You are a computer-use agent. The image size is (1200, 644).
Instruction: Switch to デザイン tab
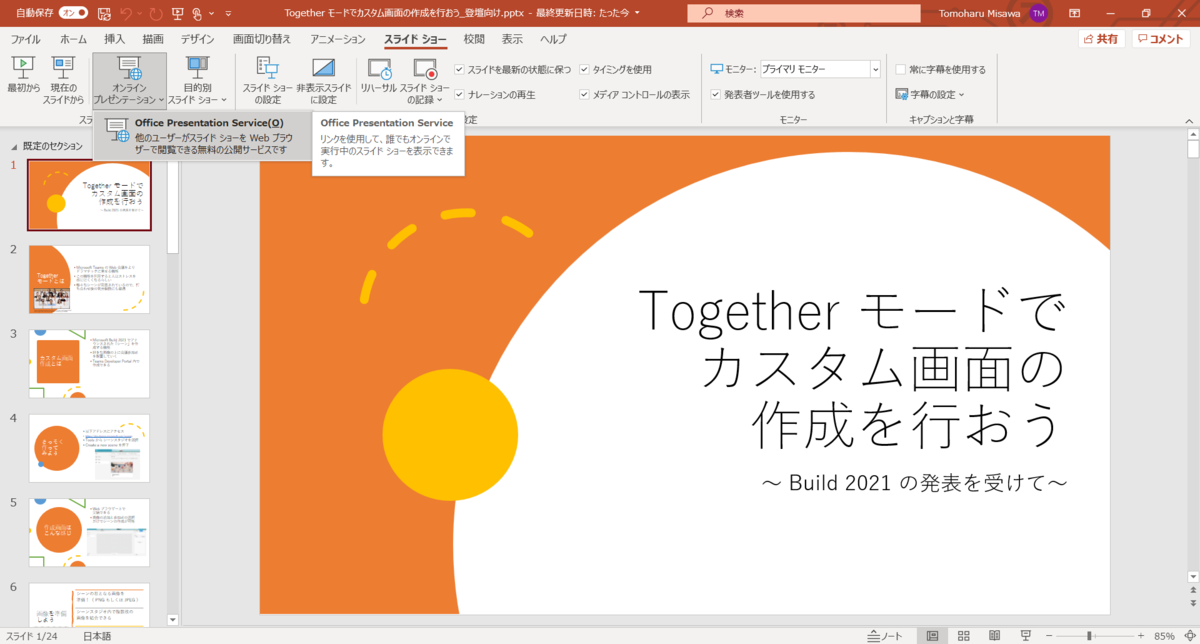pyautogui.click(x=198, y=39)
